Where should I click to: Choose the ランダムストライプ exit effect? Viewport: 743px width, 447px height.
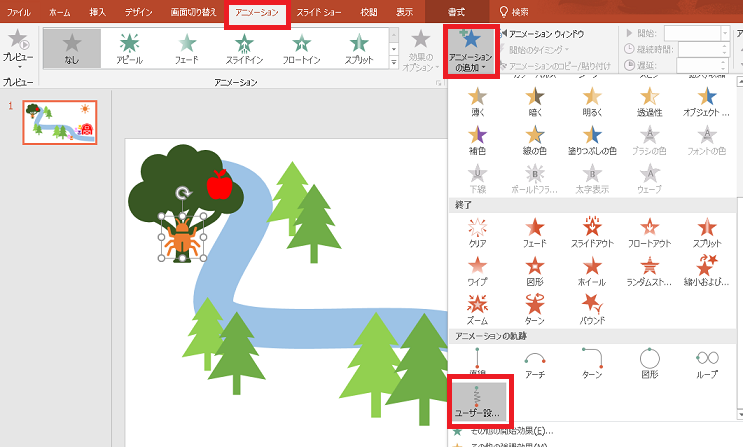click(649, 272)
